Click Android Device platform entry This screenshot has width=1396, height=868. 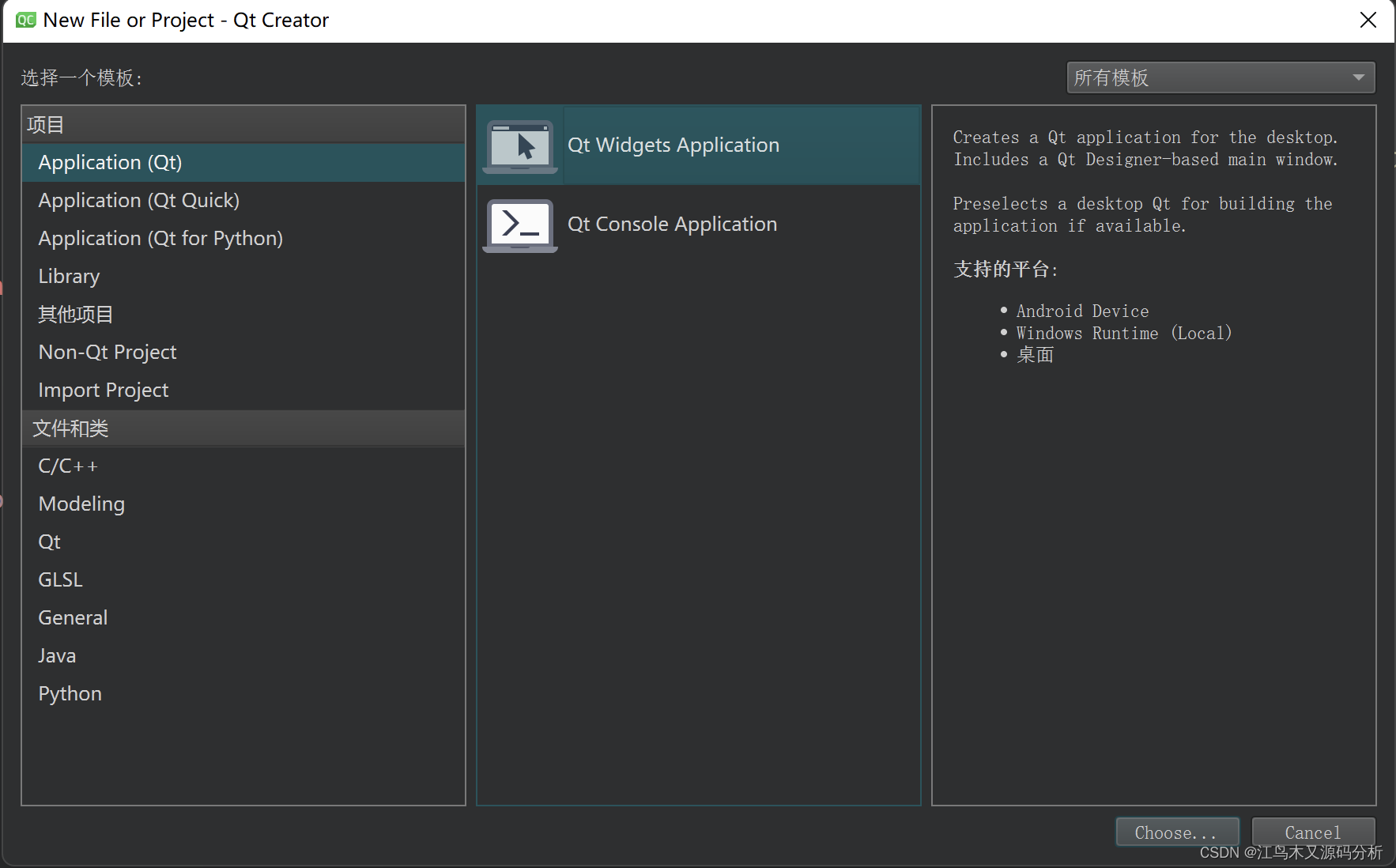click(1082, 311)
